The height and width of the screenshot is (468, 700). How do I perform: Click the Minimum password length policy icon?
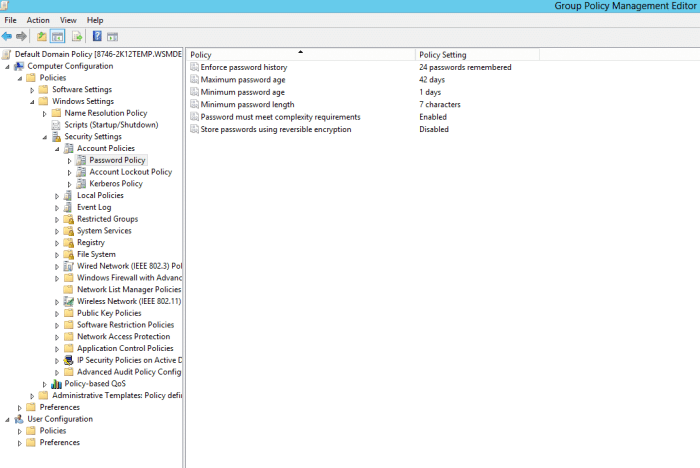click(194, 104)
